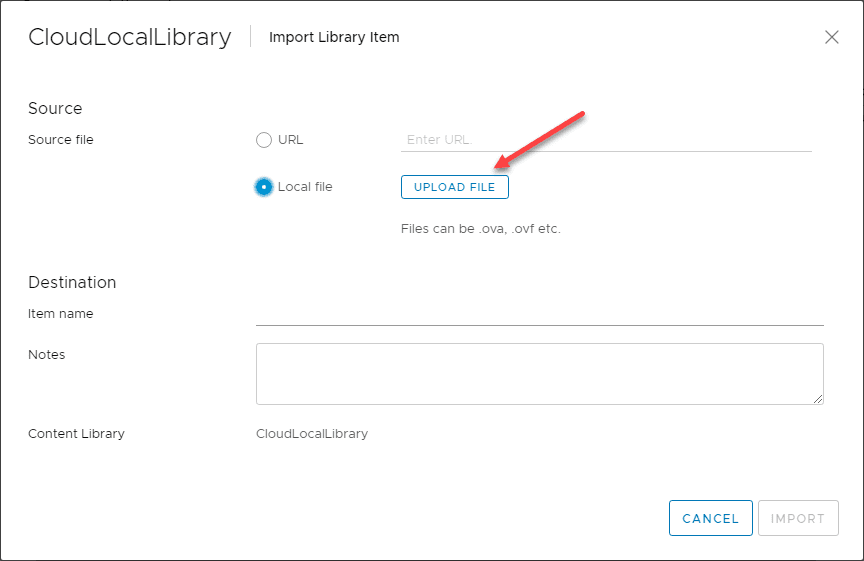The image size is (864, 561).
Task: Click the Import Library Item subtitle
Action: click(334, 38)
